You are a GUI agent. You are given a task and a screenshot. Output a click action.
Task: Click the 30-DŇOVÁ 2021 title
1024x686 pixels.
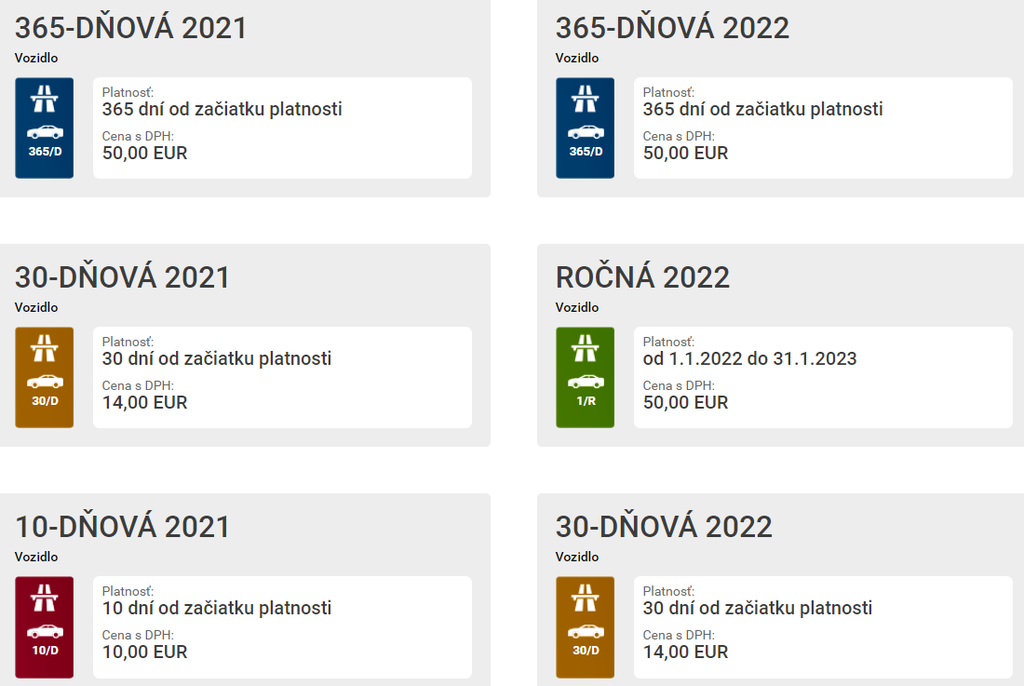point(122,277)
